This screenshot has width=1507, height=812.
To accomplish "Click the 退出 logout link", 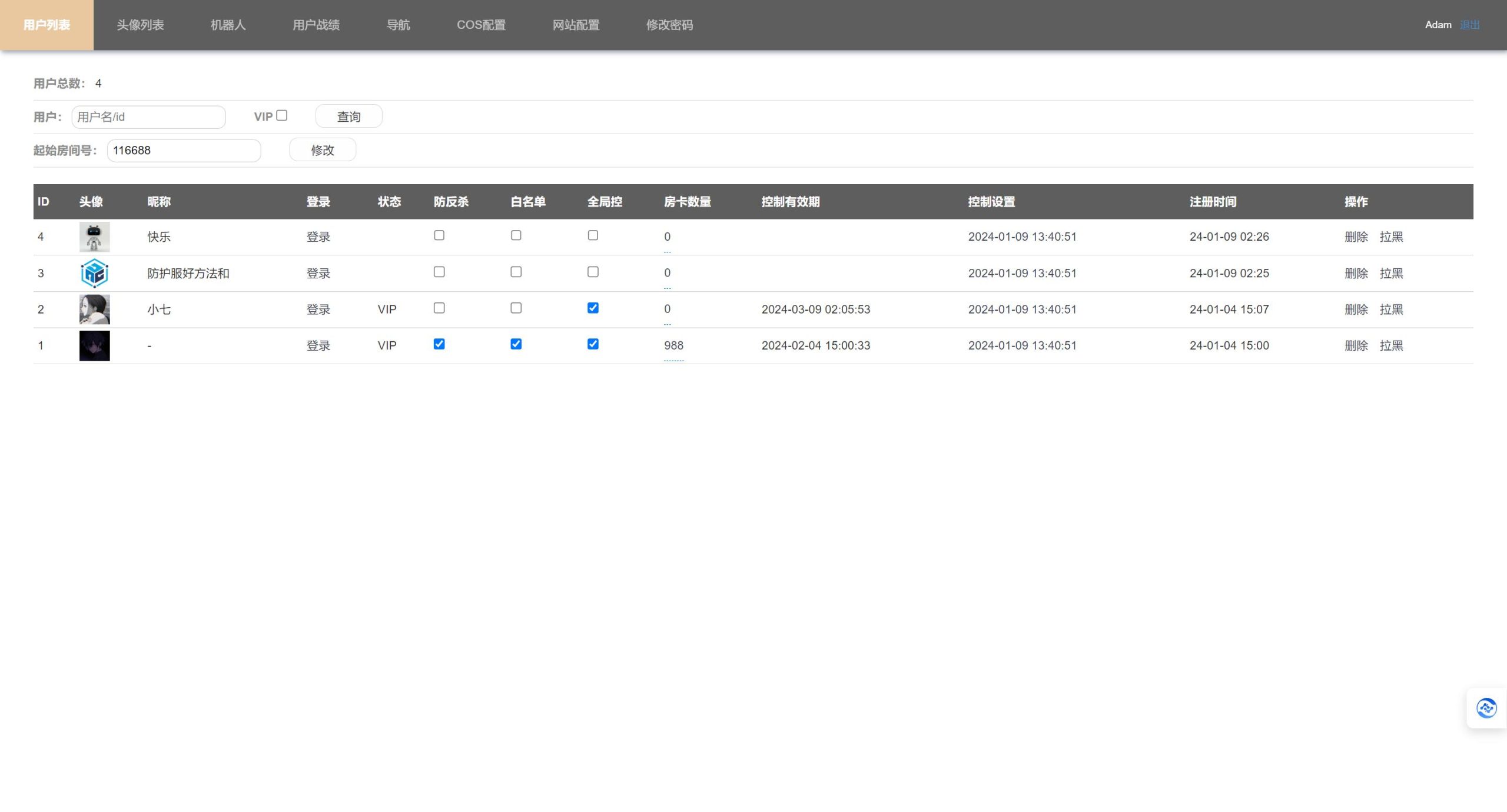I will (1469, 25).
